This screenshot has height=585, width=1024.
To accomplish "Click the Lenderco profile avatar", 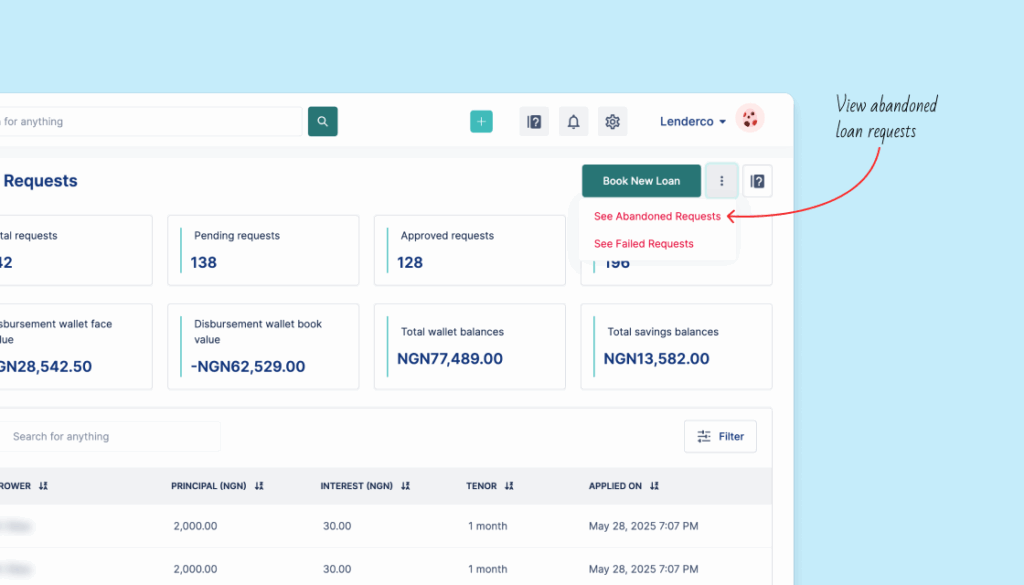I will tap(750, 119).
